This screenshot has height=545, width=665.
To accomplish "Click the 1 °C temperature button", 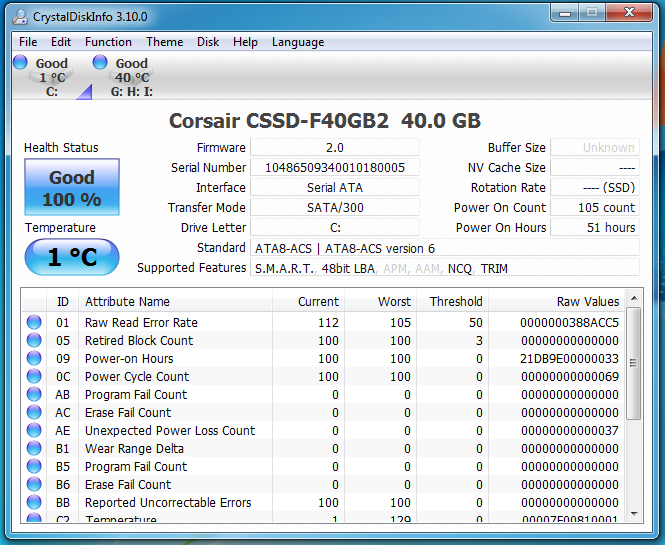I will coord(72,257).
